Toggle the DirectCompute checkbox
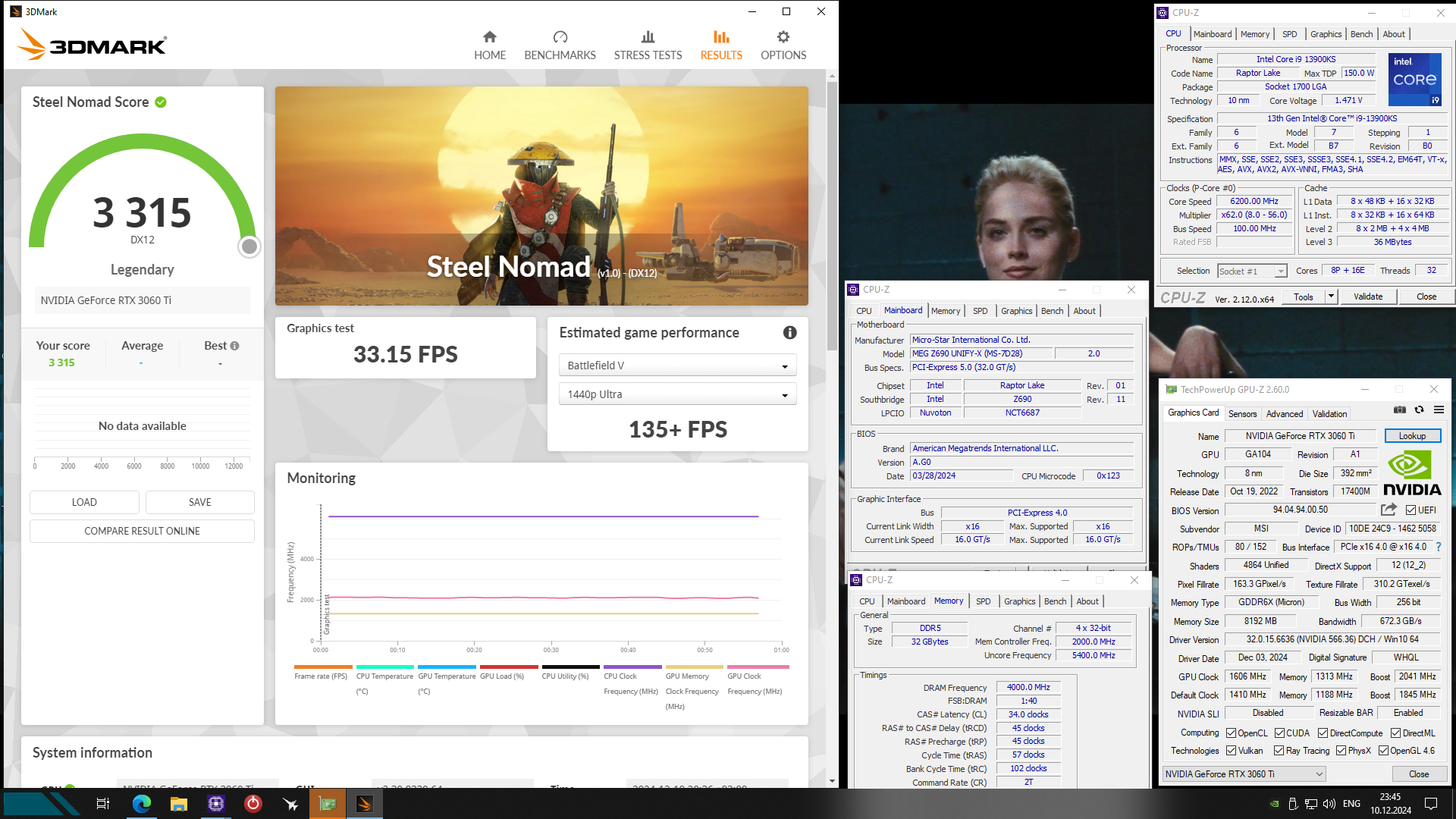This screenshot has height=819, width=1456. pyautogui.click(x=1323, y=733)
